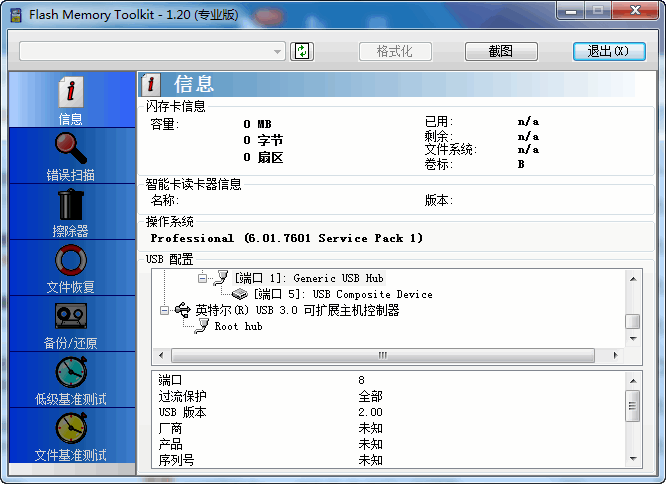666x484 pixels.
Task: Open the device selection dropdown
Action: (152, 51)
